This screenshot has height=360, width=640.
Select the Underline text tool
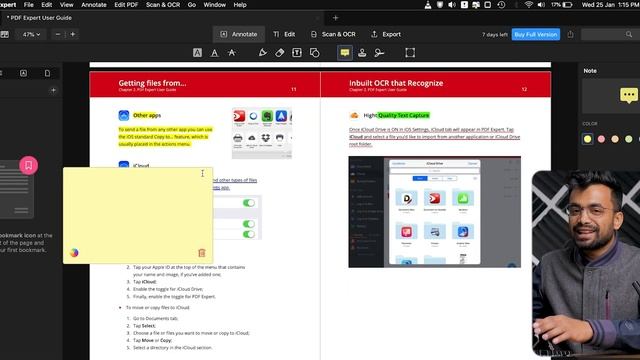pos(214,53)
